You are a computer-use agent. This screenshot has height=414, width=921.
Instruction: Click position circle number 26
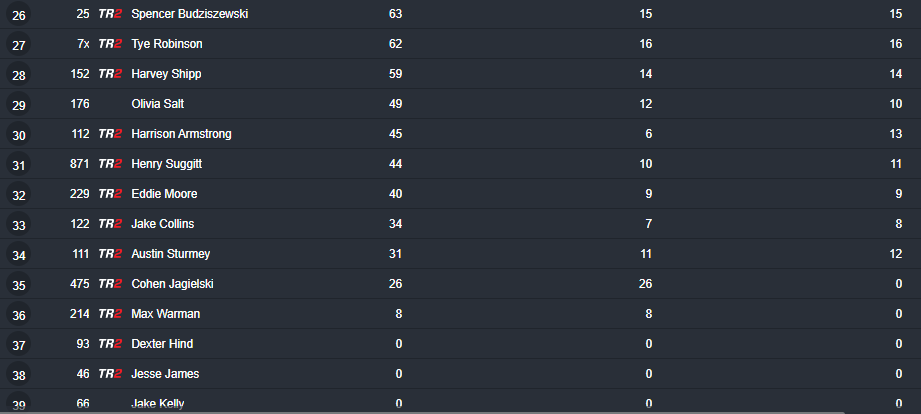click(x=19, y=15)
